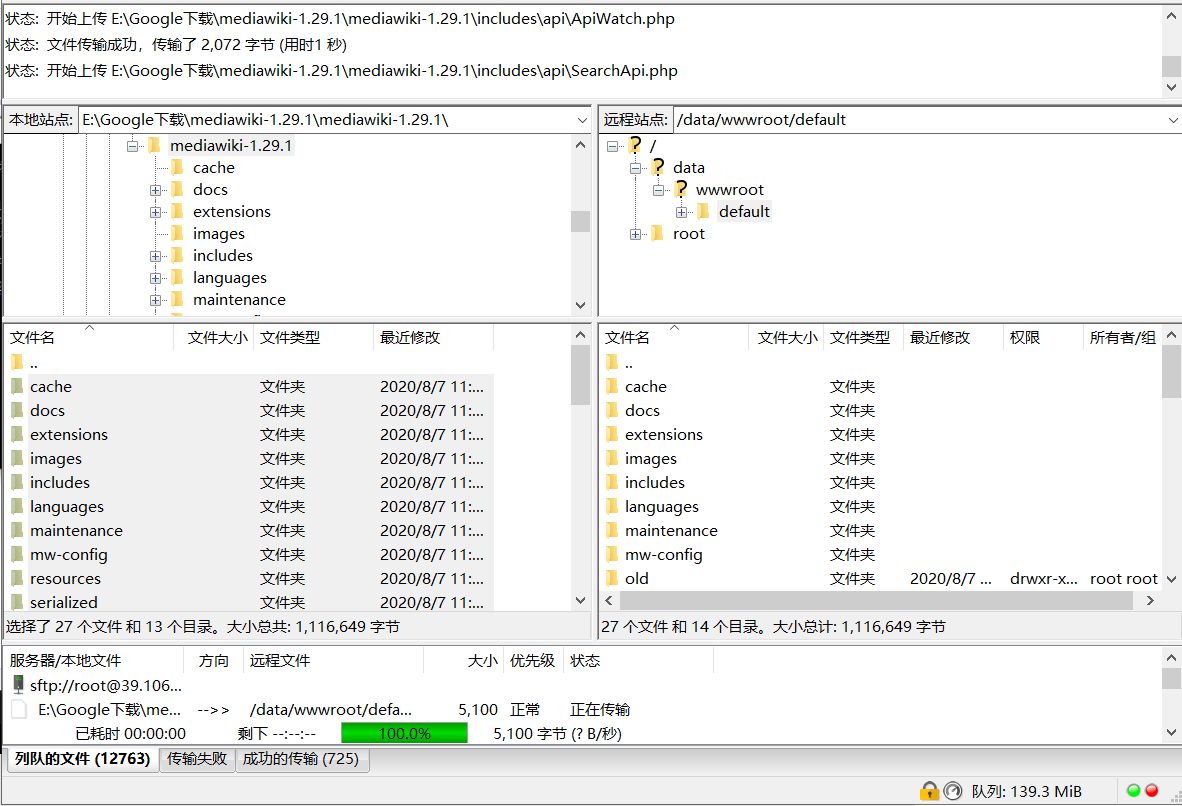
Task: Click the lock encryption icon in status bar
Action: [929, 791]
